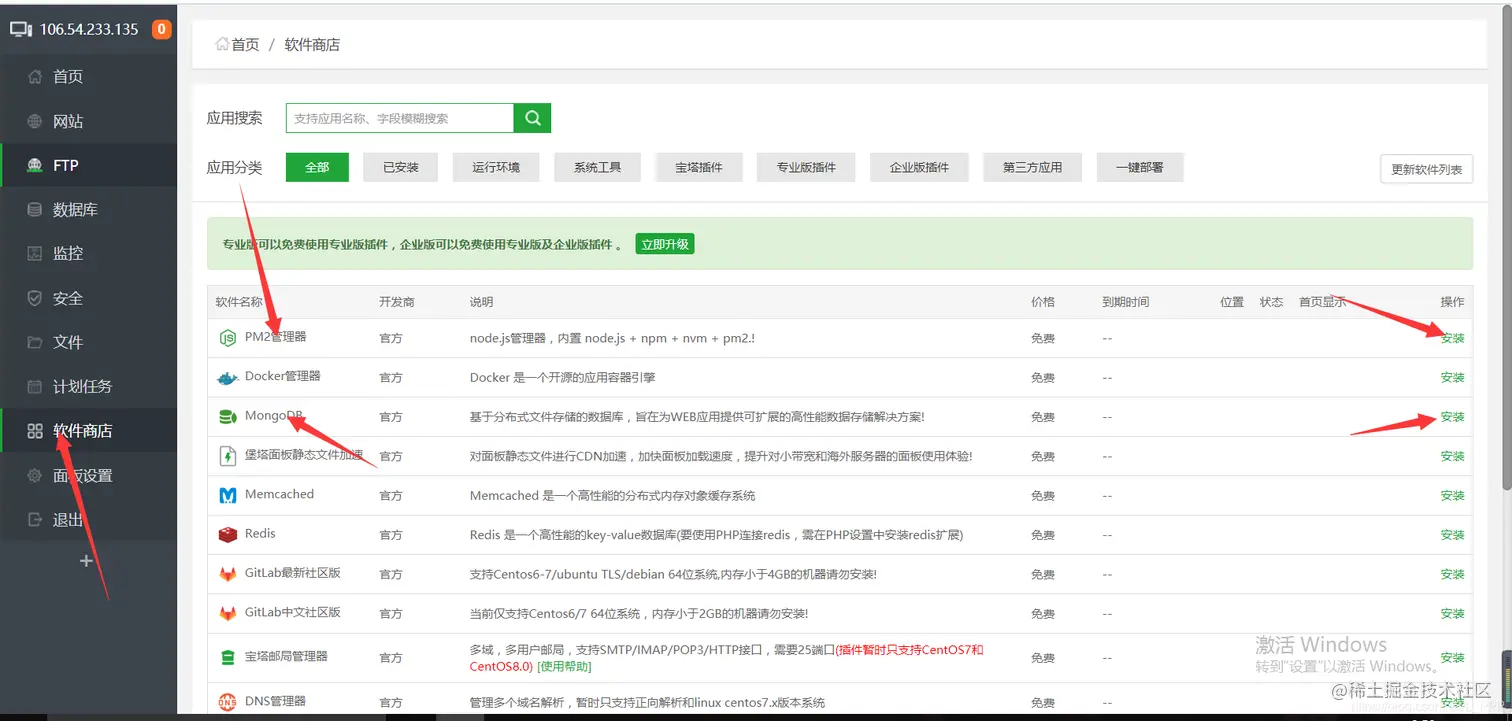Image resolution: width=1512 pixels, height=721 pixels.
Task: Click the 堡塔面板静态文件加速 file icon
Action: [x=227, y=456]
